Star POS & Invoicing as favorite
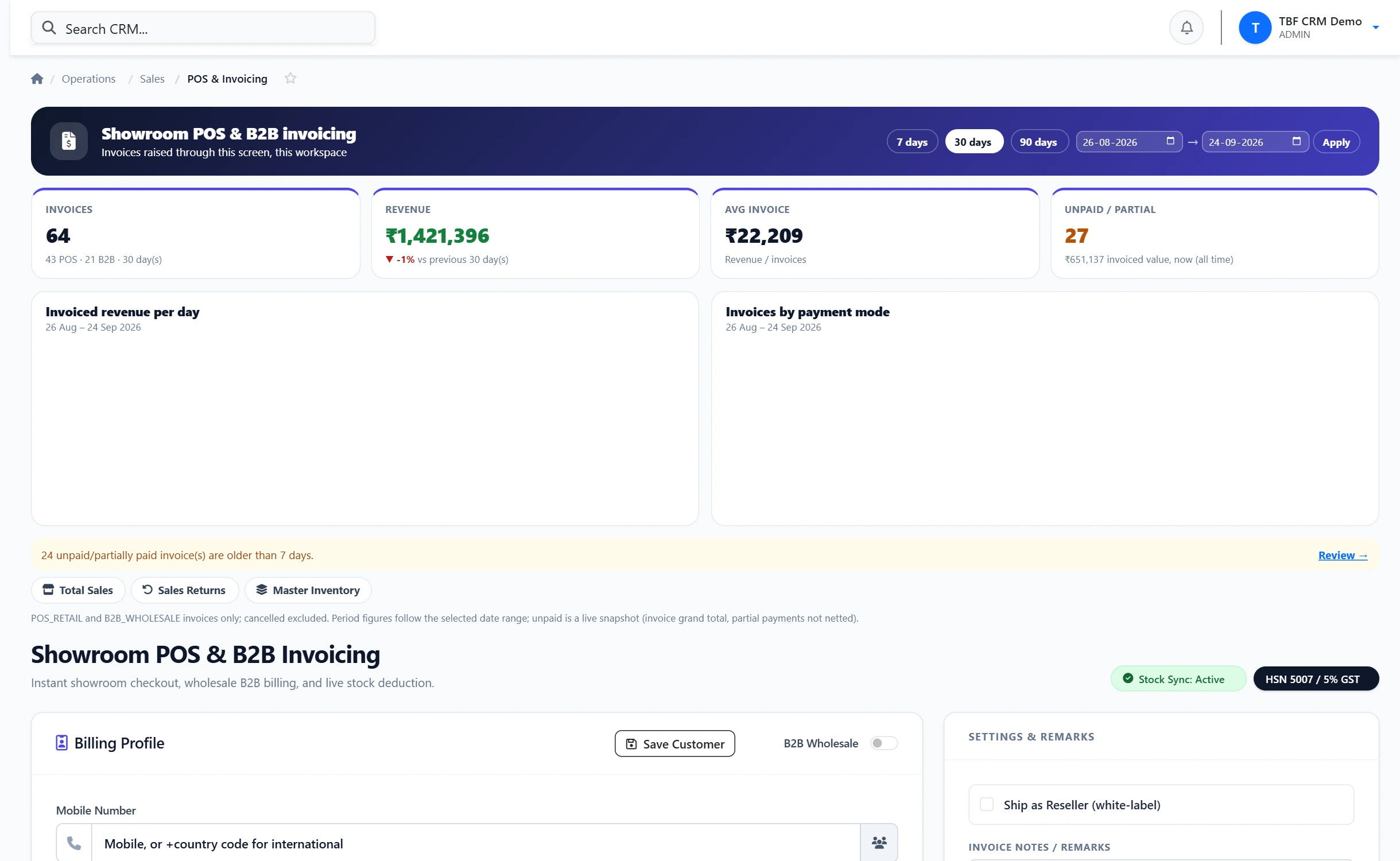Viewport: 1400px width, 861px height. pyautogui.click(x=290, y=78)
